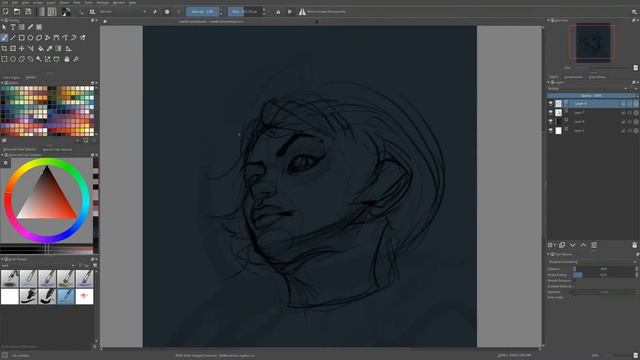Image resolution: width=640 pixels, height=360 pixels.
Task: Select the Elliptical Selection tool
Action: [13, 59]
